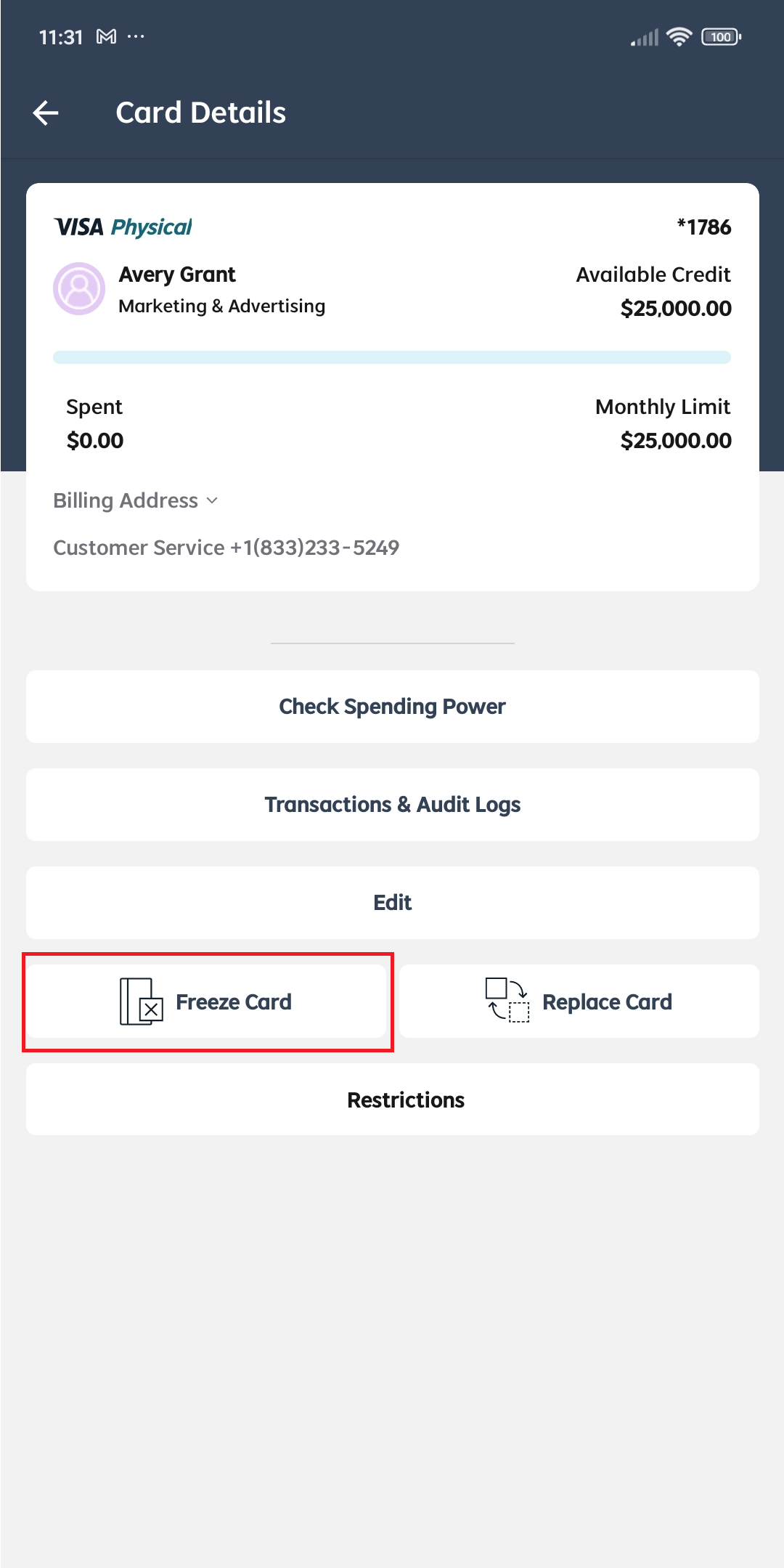Choose Replace Card option

579,1002
